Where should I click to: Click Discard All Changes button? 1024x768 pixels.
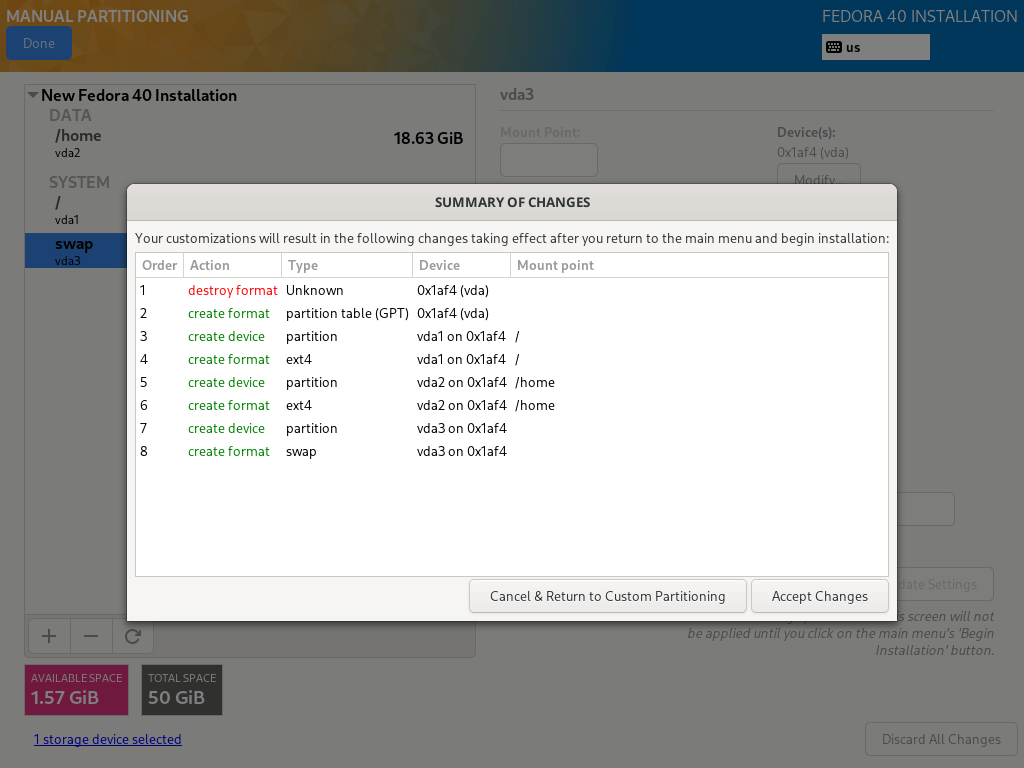[941, 739]
